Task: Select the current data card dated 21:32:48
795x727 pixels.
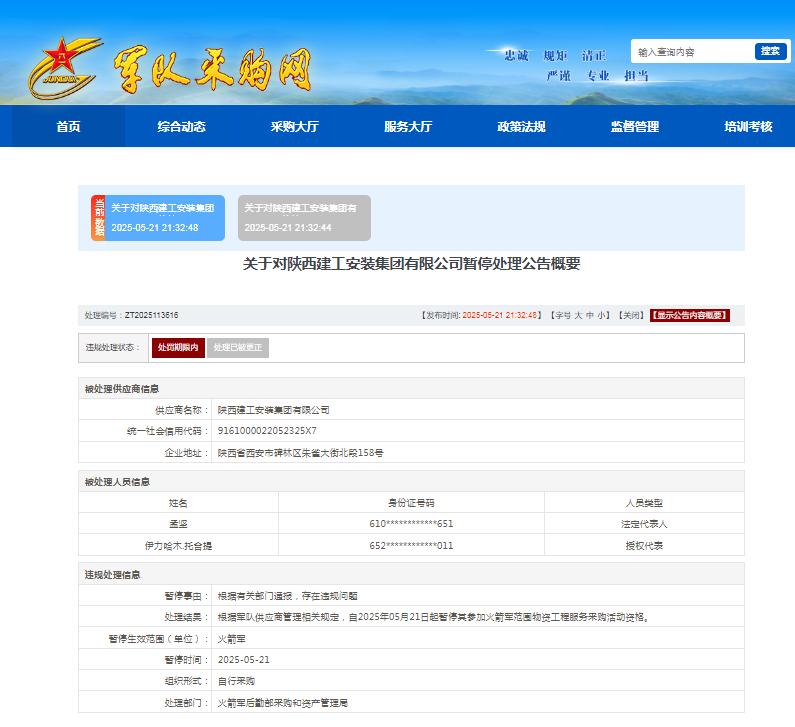Action: click(158, 218)
